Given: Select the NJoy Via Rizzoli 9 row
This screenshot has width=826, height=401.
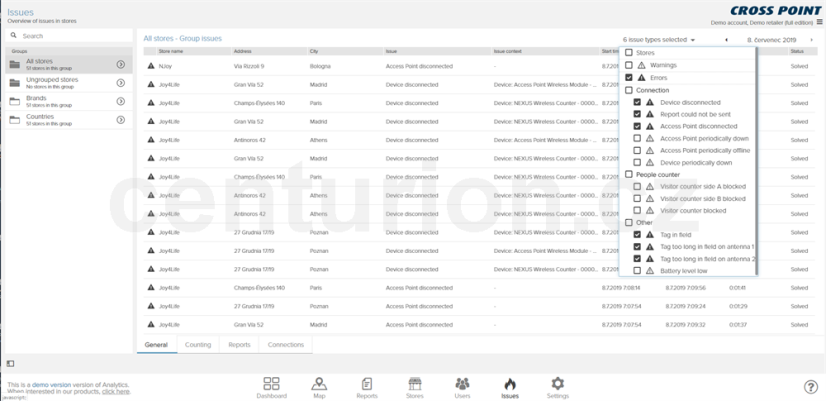Looking at the screenshot, I should point(479,66).
